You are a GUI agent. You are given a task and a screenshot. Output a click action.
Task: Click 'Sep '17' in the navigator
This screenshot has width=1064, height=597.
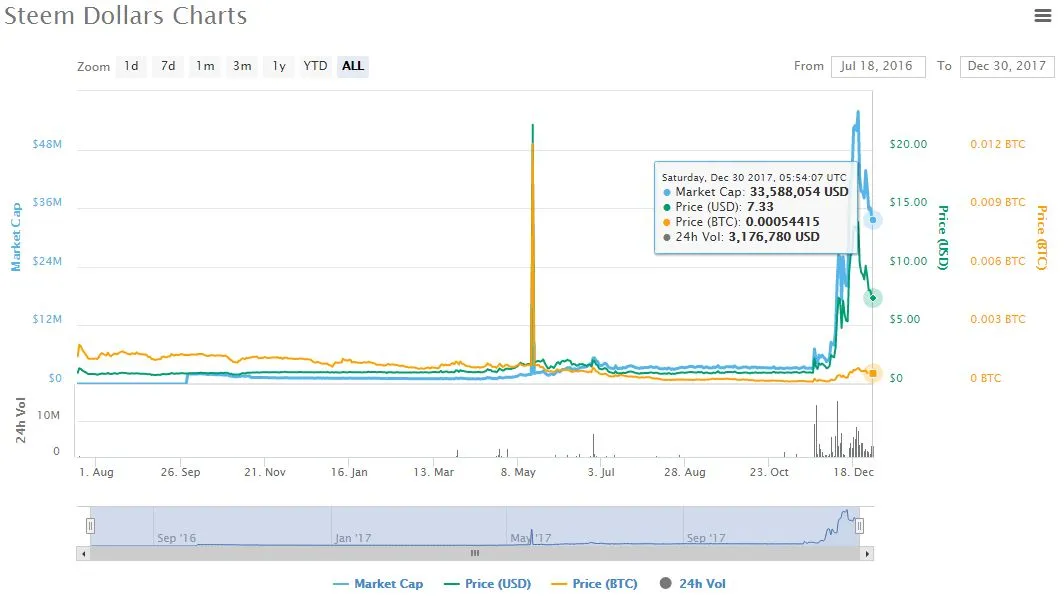(x=706, y=538)
